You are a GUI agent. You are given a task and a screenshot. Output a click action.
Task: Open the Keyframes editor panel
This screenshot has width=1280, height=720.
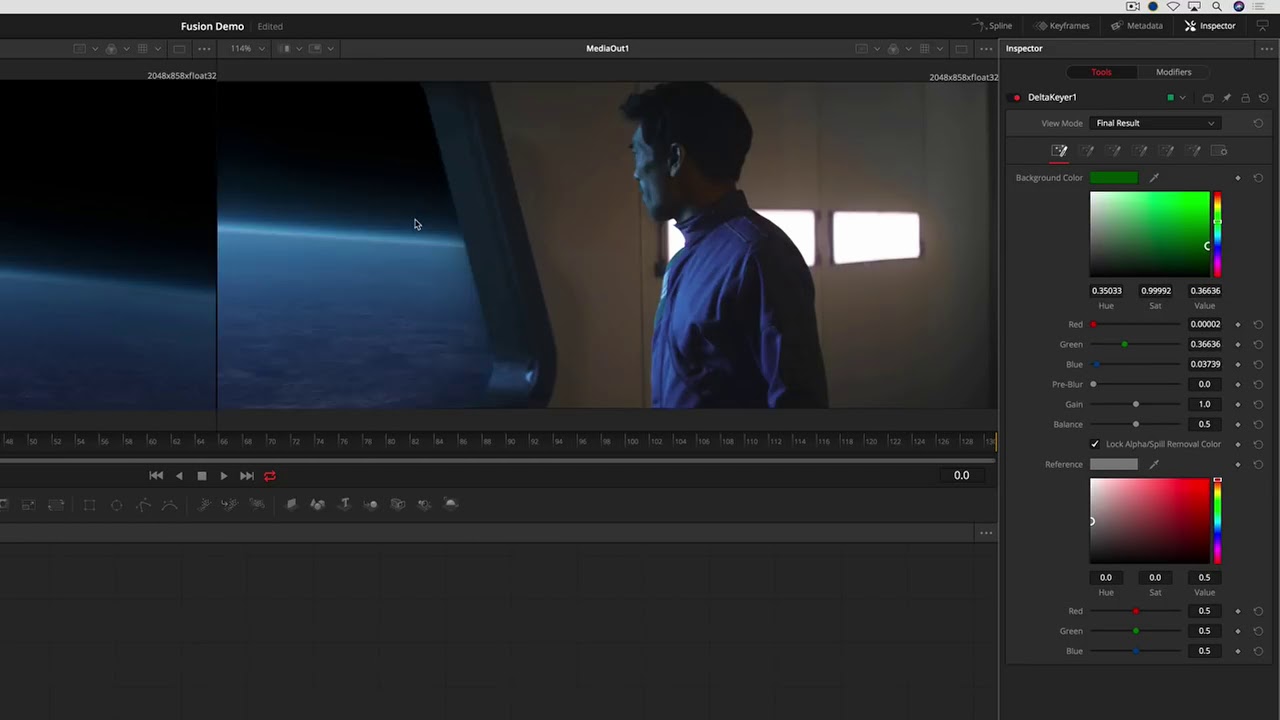click(1061, 26)
